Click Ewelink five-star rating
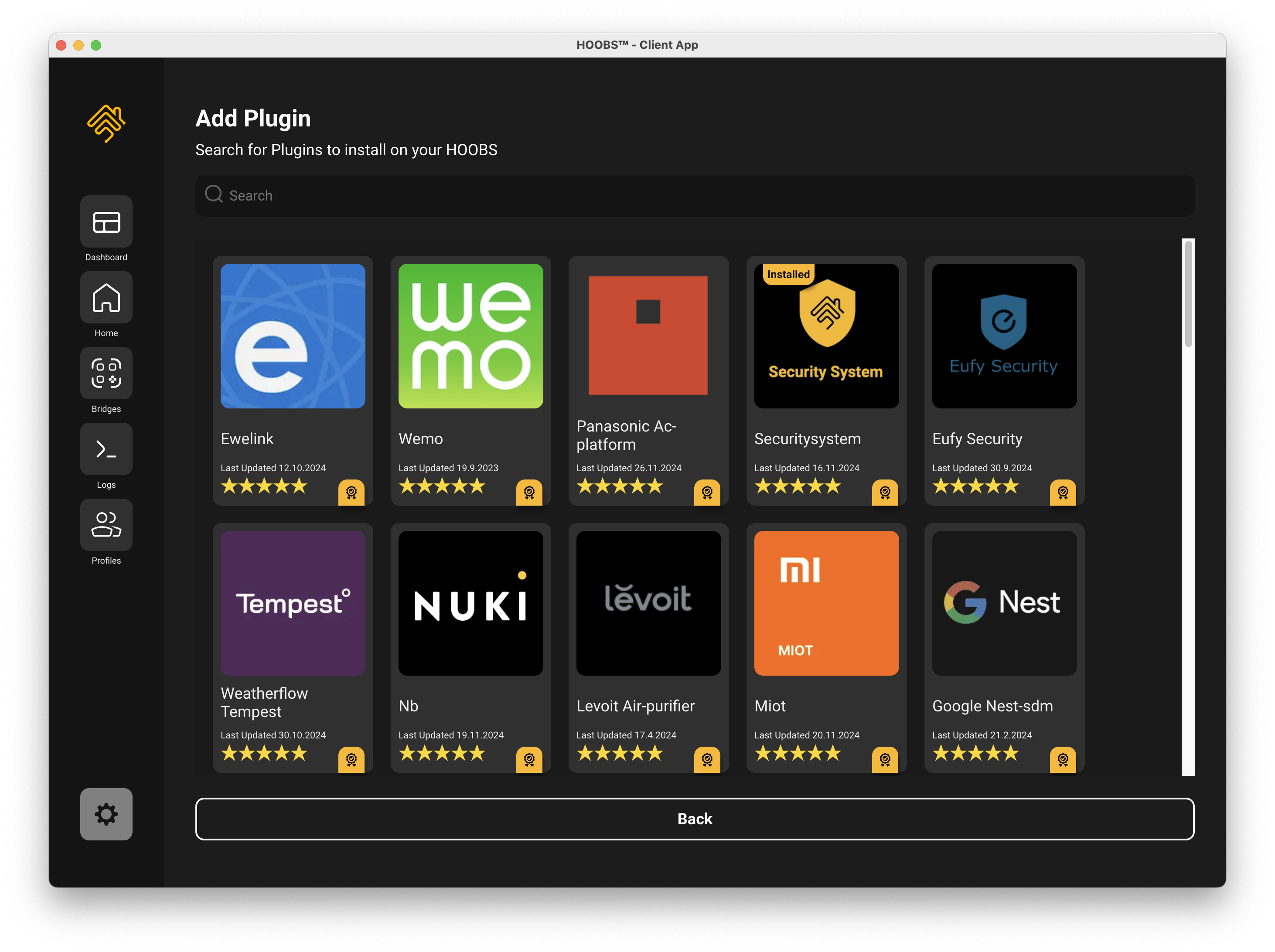Screen dimensions: 1275x952 [x=264, y=486]
